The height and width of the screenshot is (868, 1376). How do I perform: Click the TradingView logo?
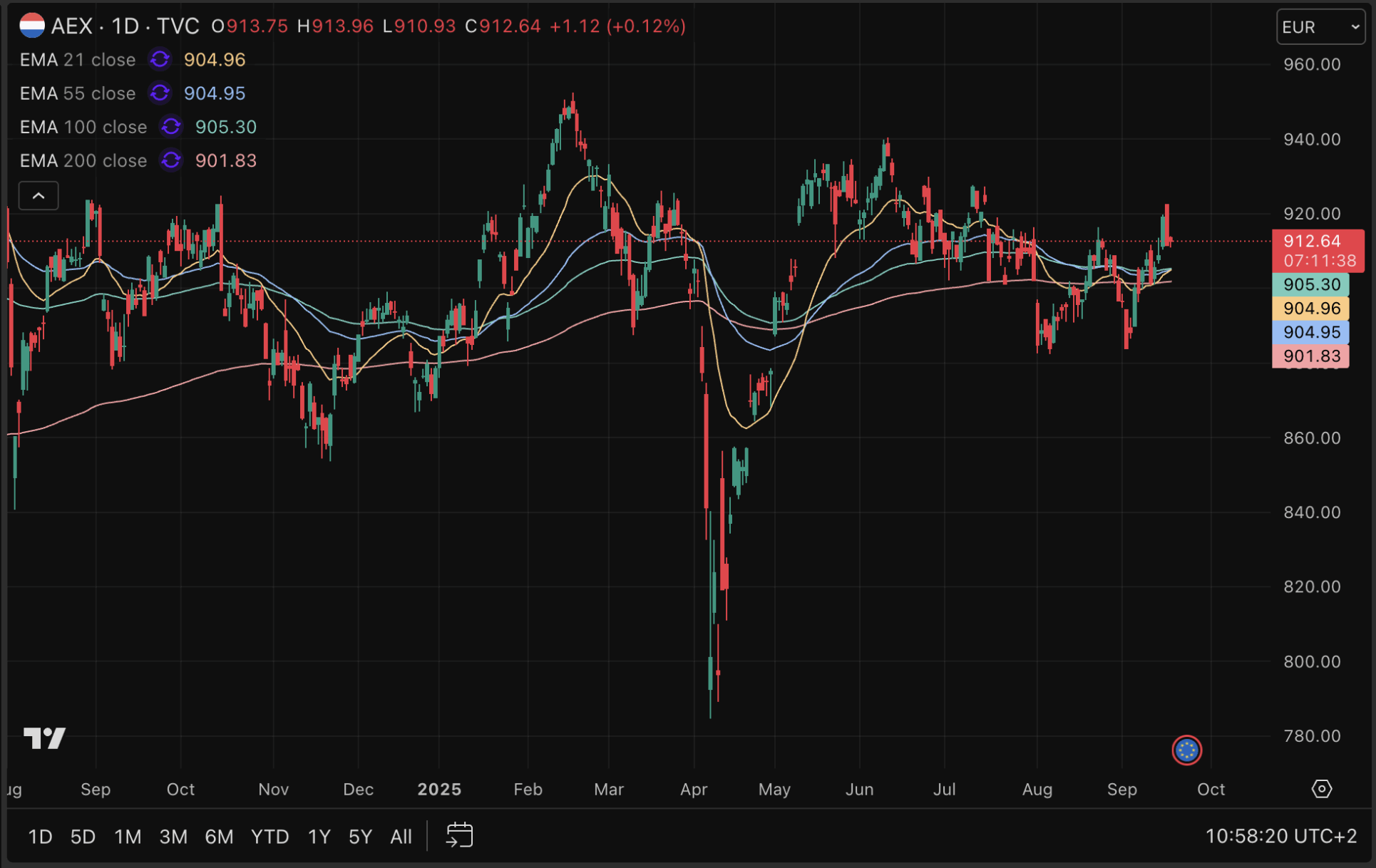(44, 738)
